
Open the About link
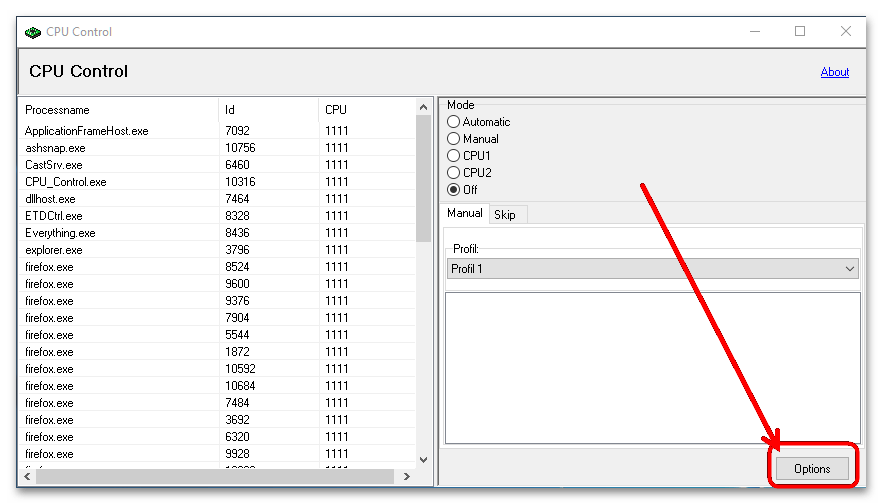834,72
